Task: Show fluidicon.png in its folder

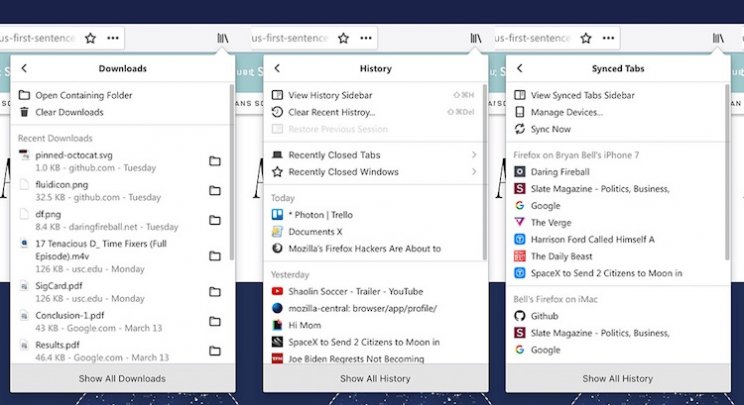Action: tap(215, 191)
